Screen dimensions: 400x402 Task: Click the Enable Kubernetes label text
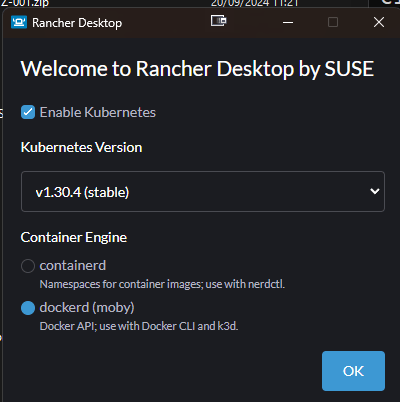pyautogui.click(x=98, y=112)
